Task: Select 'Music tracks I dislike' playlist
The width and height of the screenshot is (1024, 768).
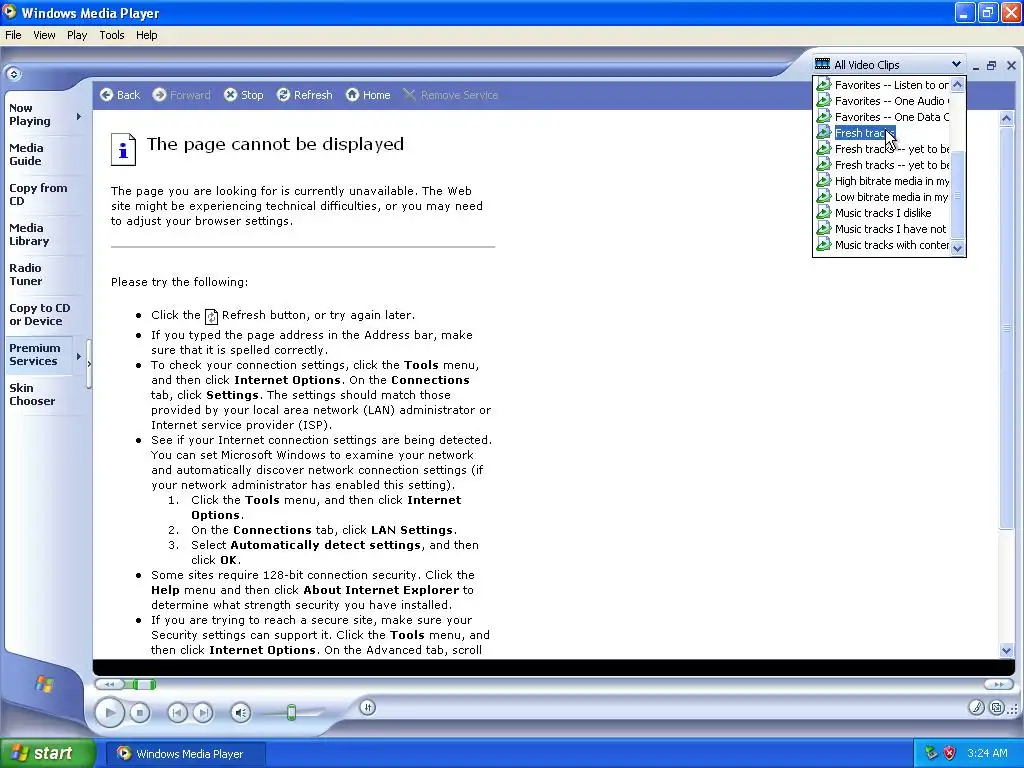Action: (x=883, y=213)
